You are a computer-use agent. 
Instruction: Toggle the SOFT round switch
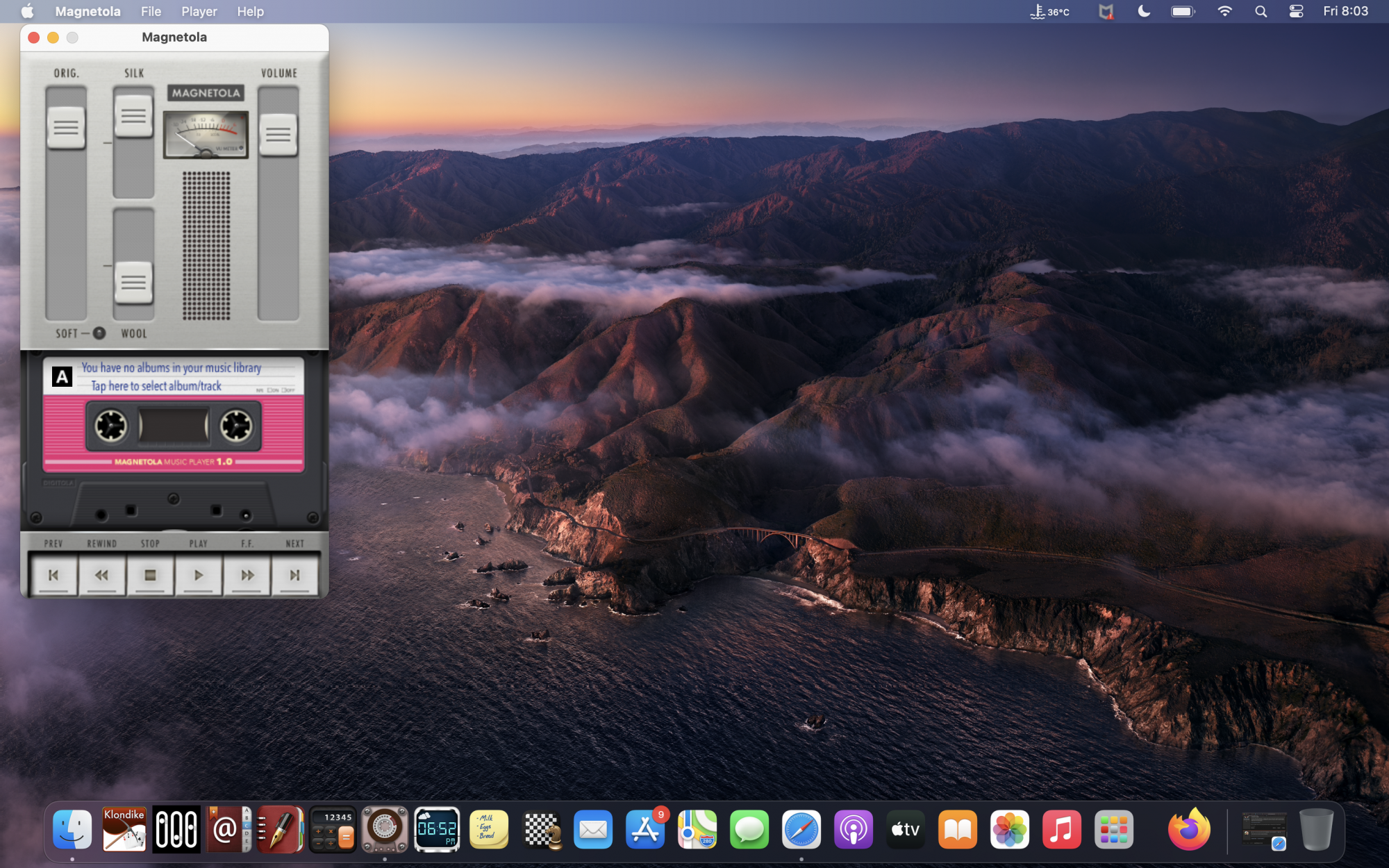pos(99,333)
